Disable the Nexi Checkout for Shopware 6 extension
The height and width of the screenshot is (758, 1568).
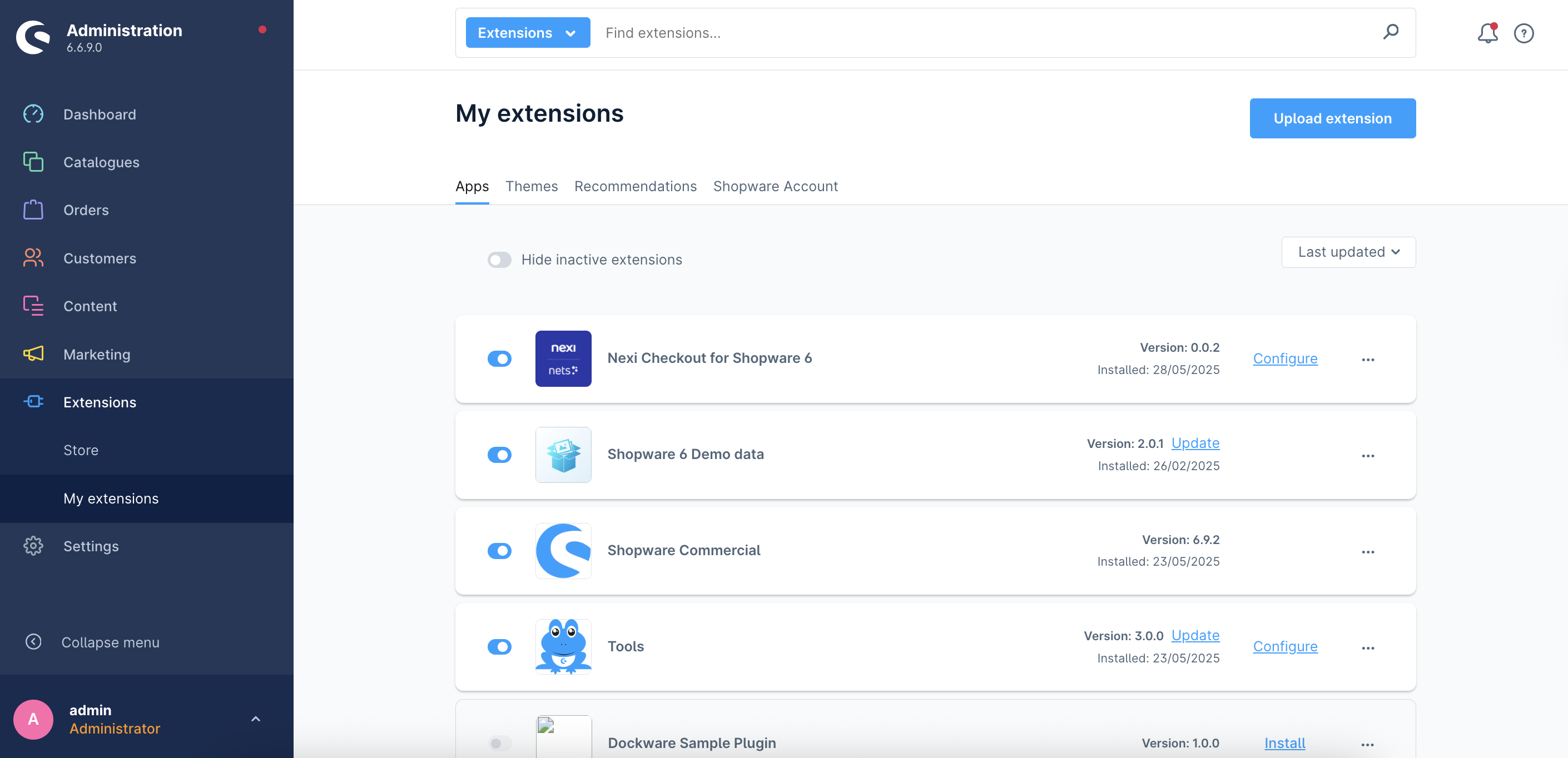500,359
